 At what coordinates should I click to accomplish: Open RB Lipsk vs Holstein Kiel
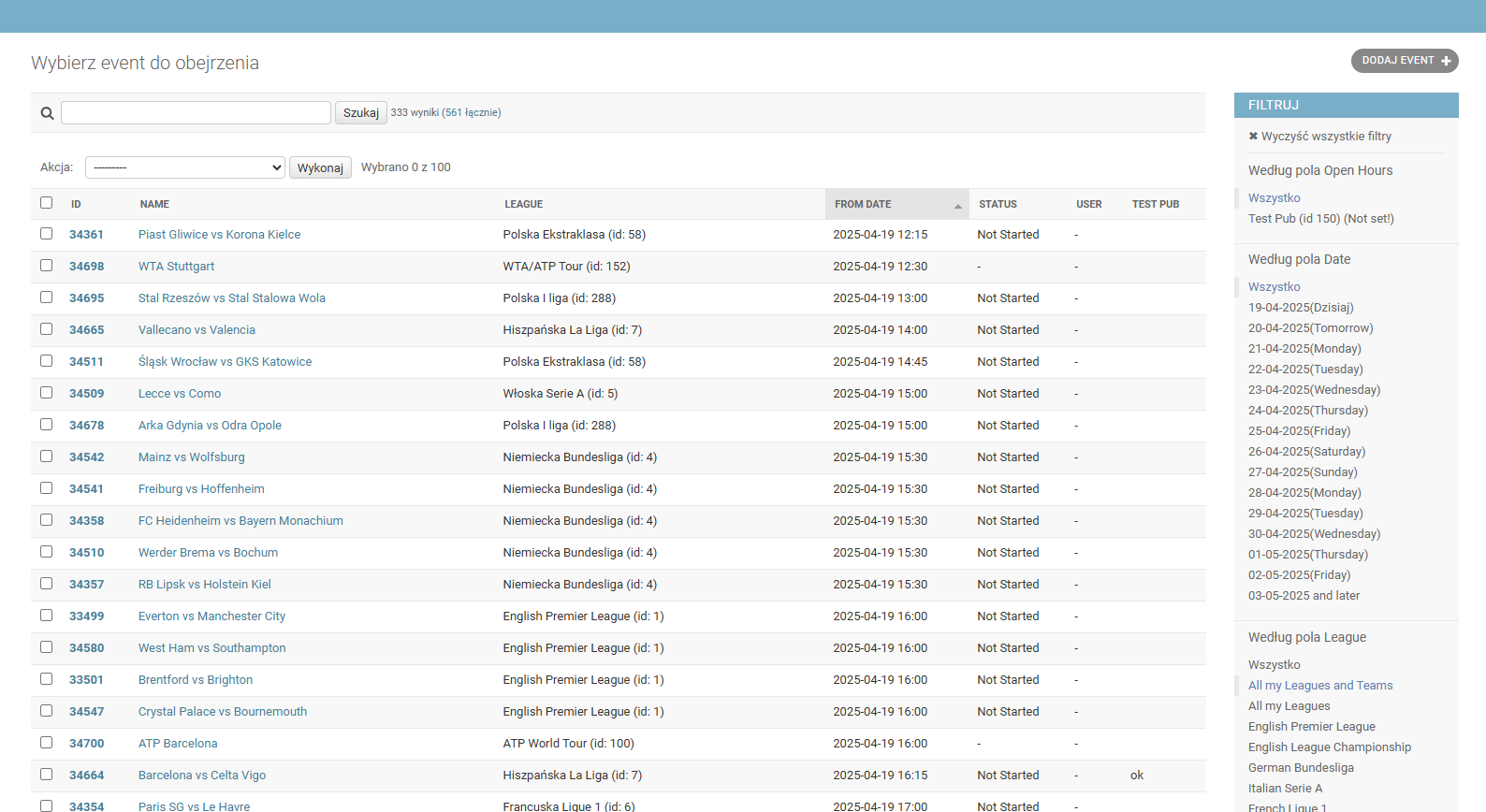tap(204, 585)
